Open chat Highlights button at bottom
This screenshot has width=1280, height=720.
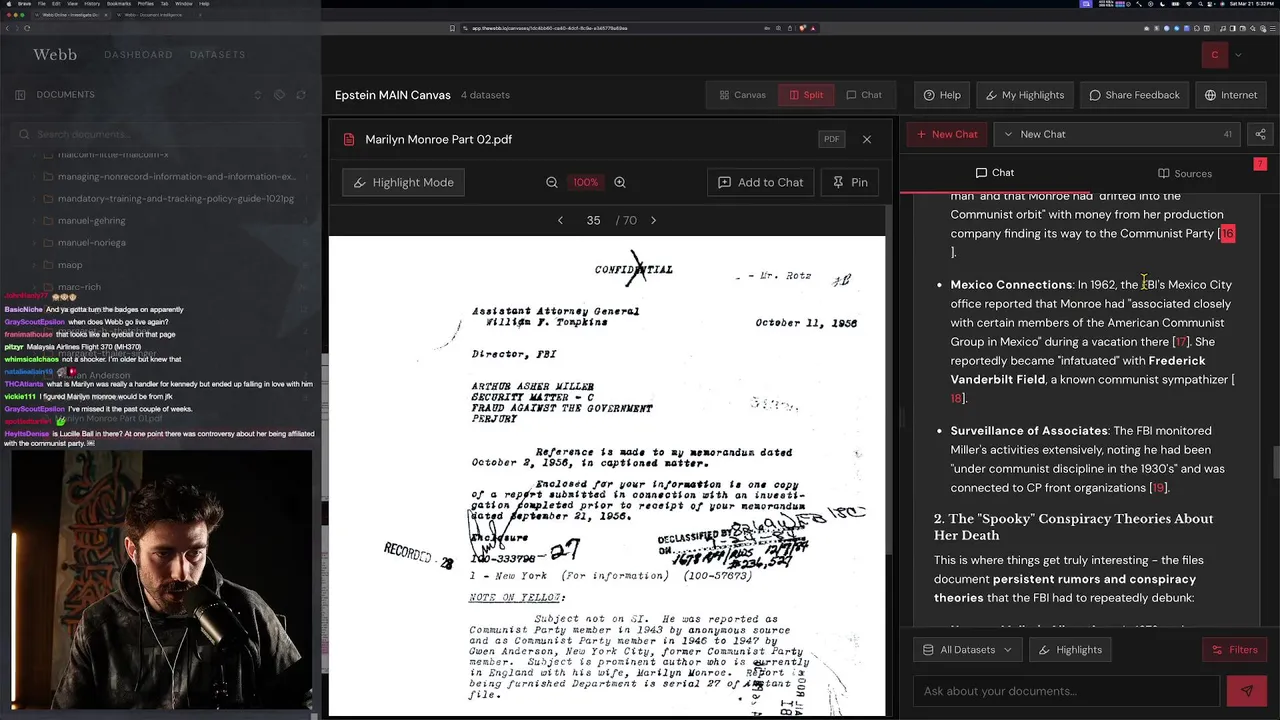pos(1070,650)
